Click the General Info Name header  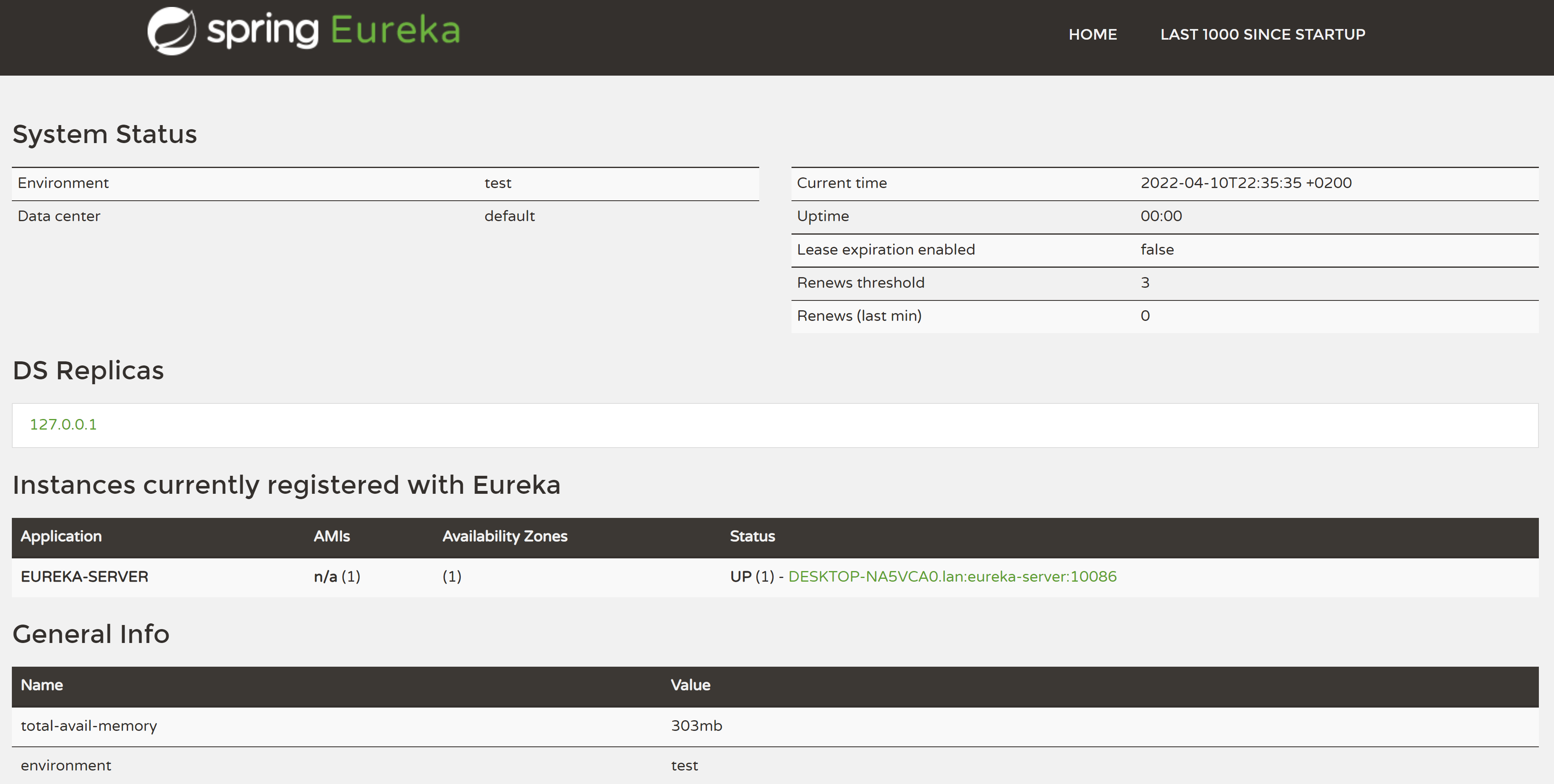coord(42,685)
